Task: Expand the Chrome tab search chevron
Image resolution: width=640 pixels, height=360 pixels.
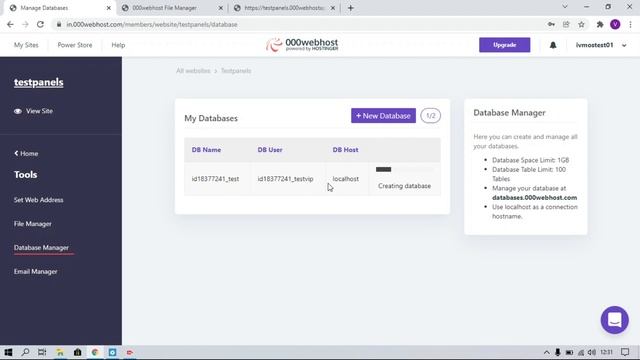Action: click(x=565, y=7)
